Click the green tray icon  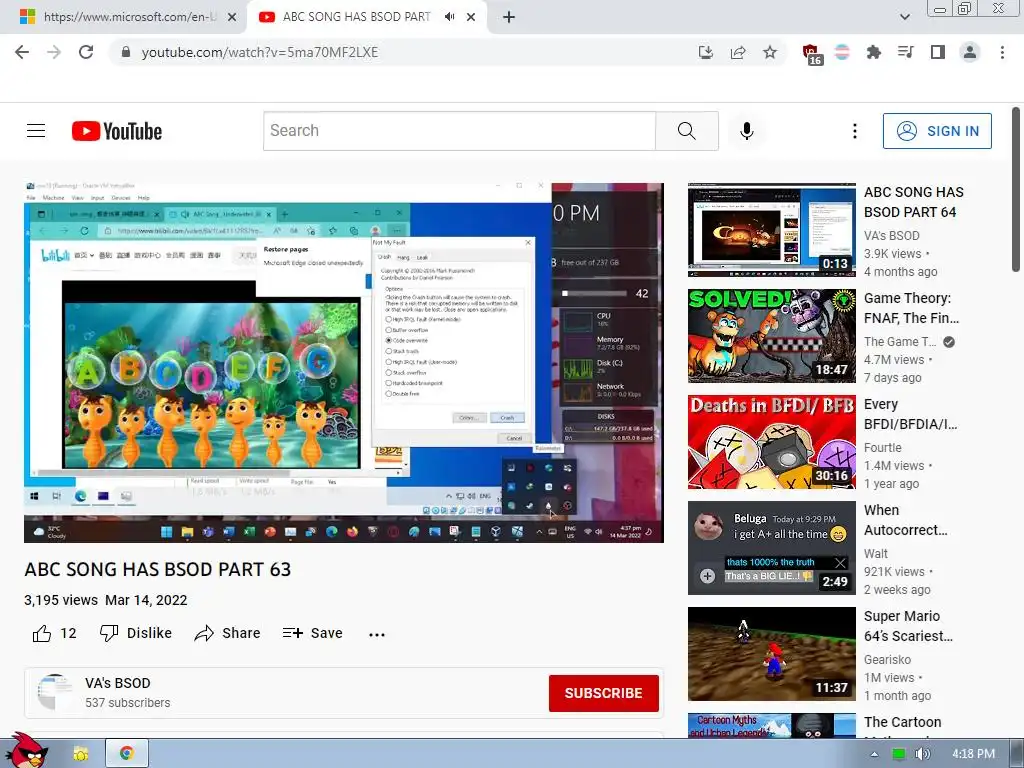tap(899, 754)
